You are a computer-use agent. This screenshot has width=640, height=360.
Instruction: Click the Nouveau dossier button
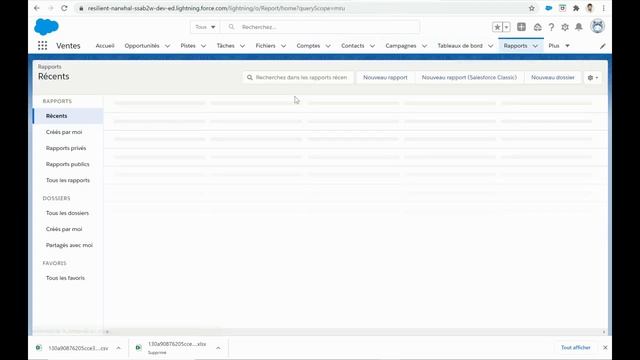point(553,78)
